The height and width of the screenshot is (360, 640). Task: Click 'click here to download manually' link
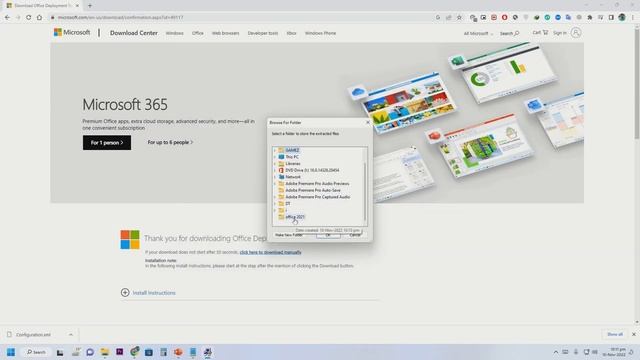270,252
